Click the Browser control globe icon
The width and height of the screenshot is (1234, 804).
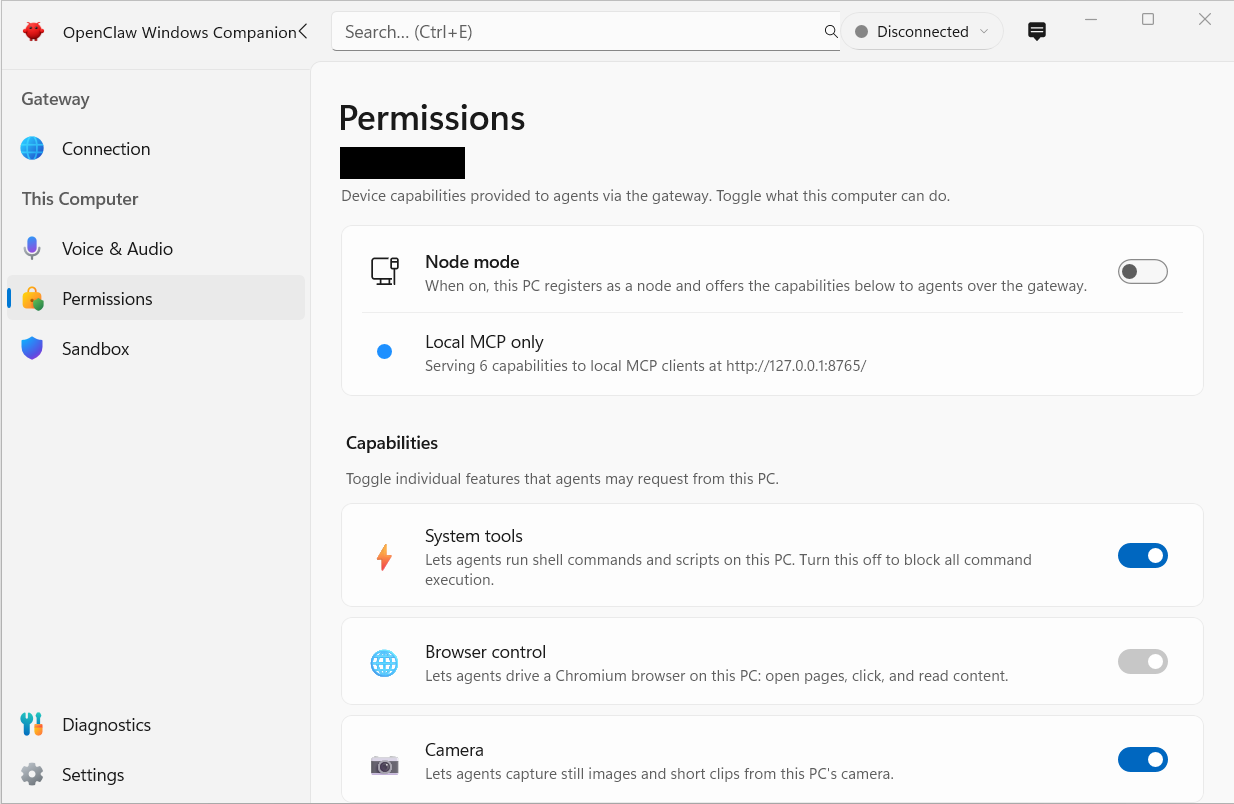tap(384, 663)
